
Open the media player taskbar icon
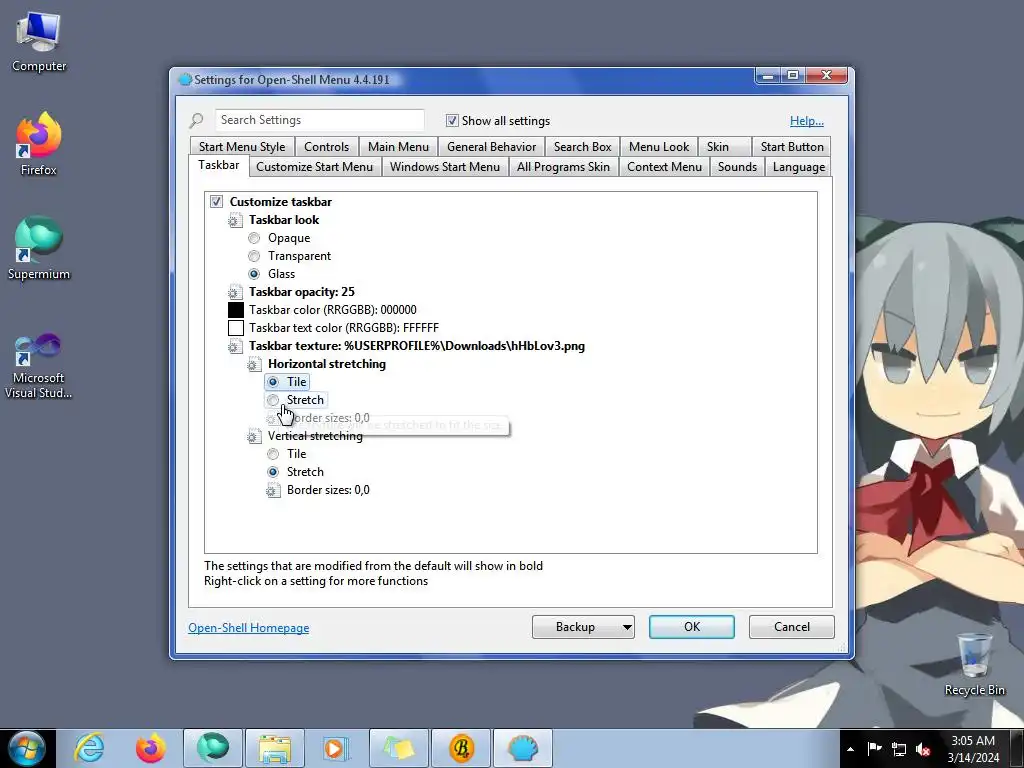tap(337, 748)
